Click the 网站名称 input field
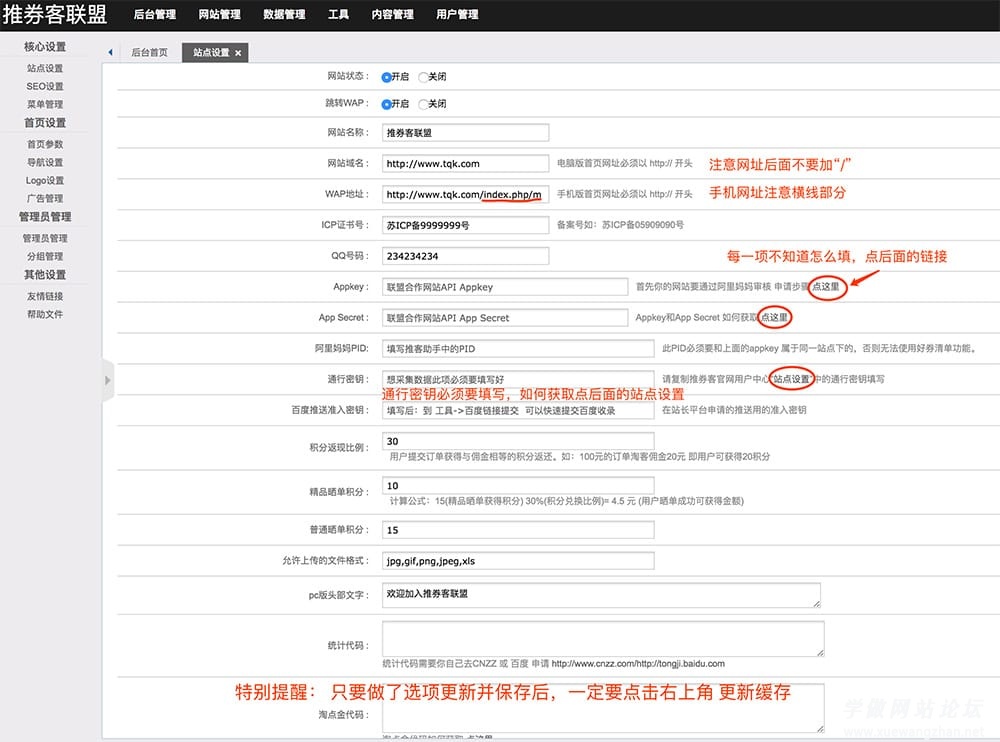 pos(465,132)
